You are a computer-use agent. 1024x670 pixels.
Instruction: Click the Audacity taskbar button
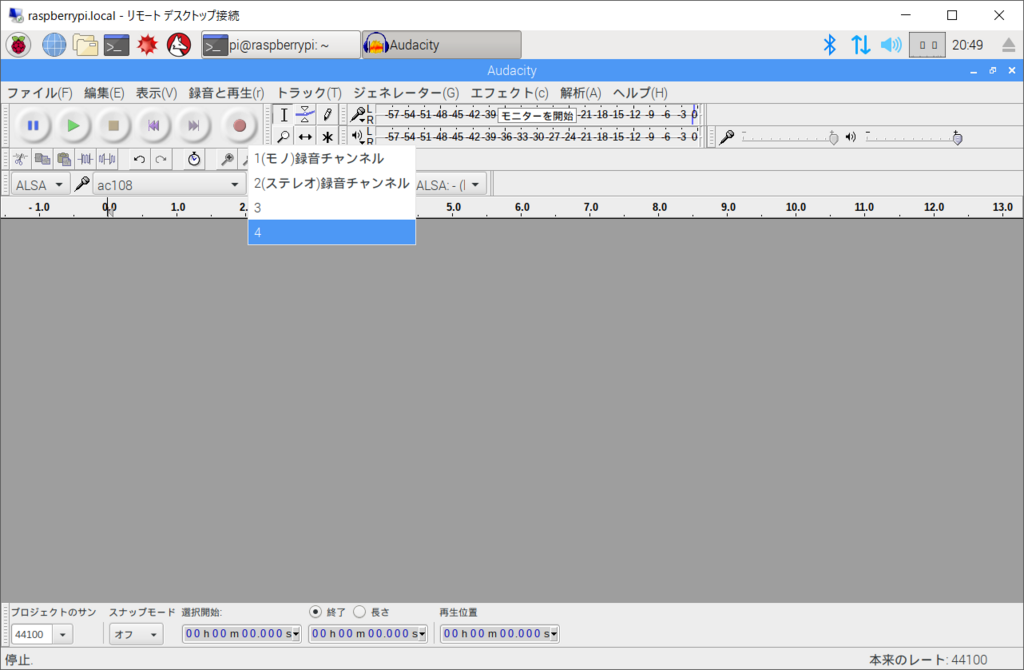[x=441, y=45]
